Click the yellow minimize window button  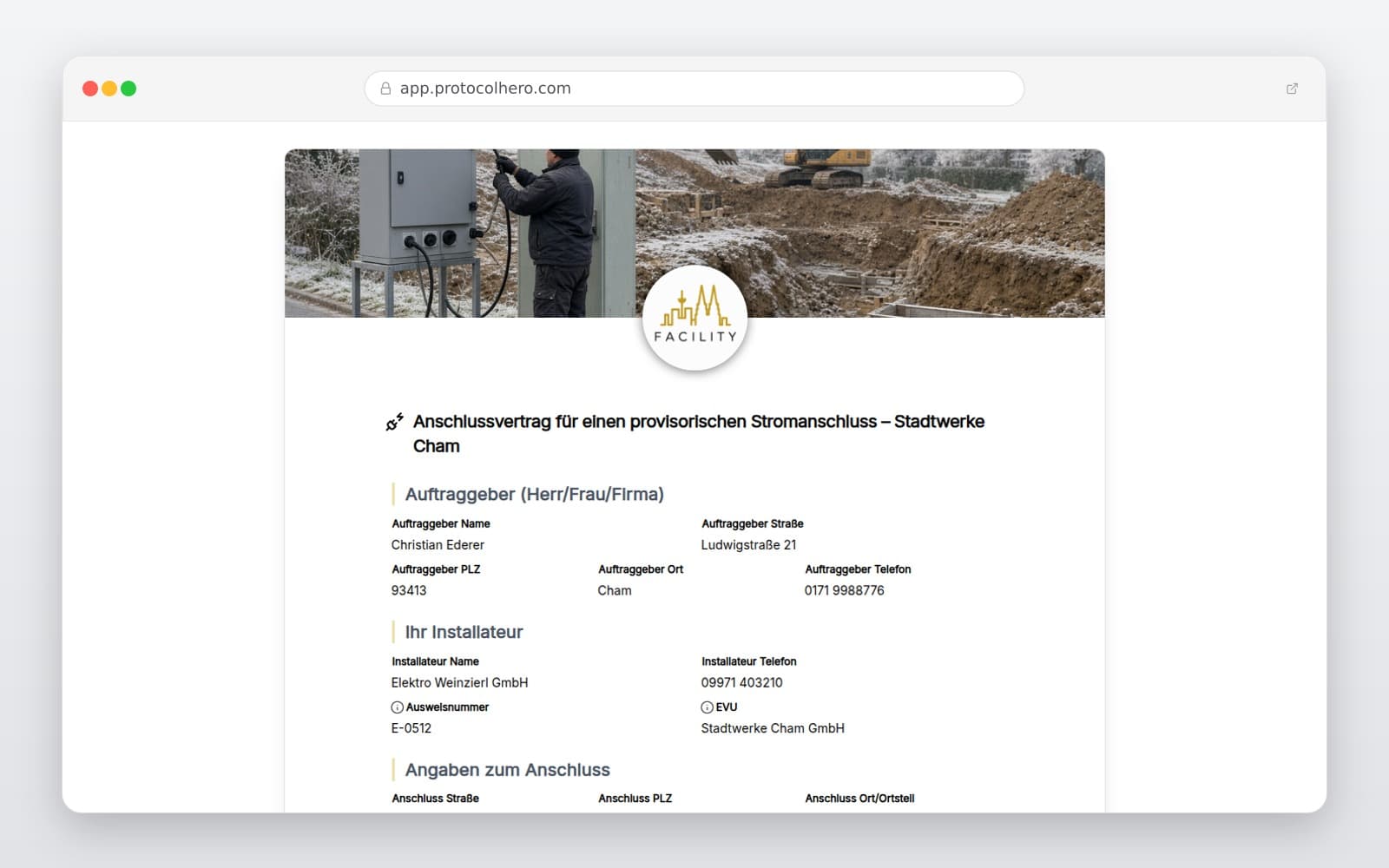[109, 89]
